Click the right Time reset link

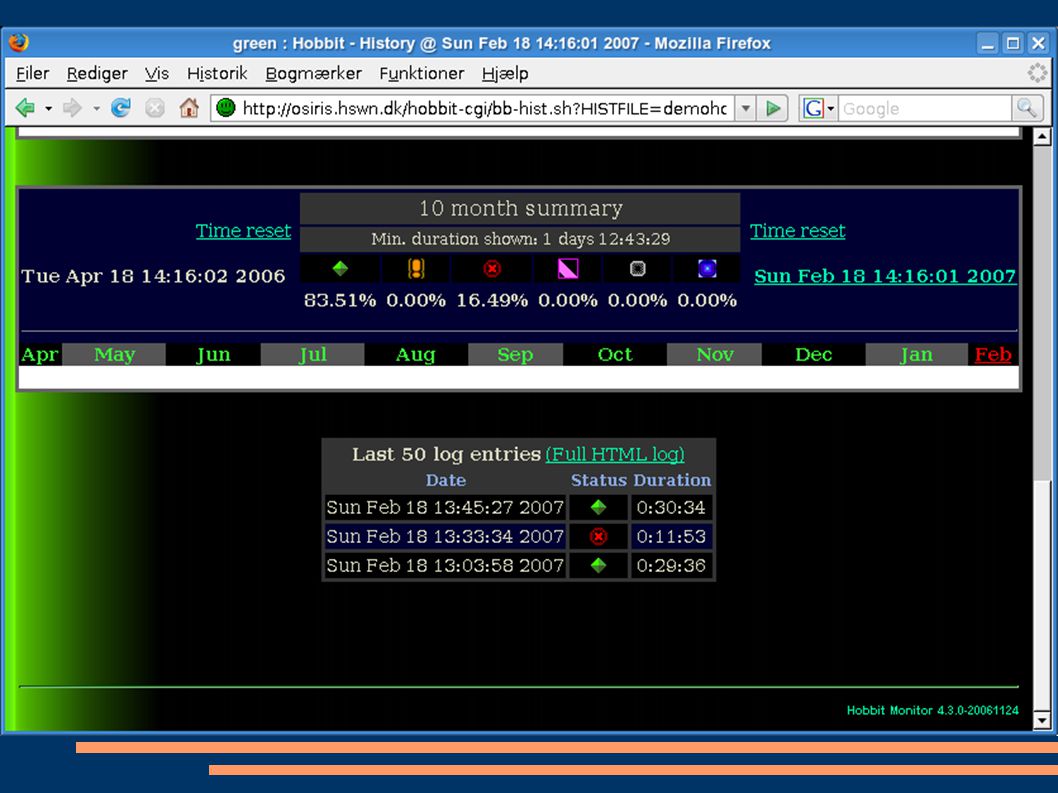point(798,231)
